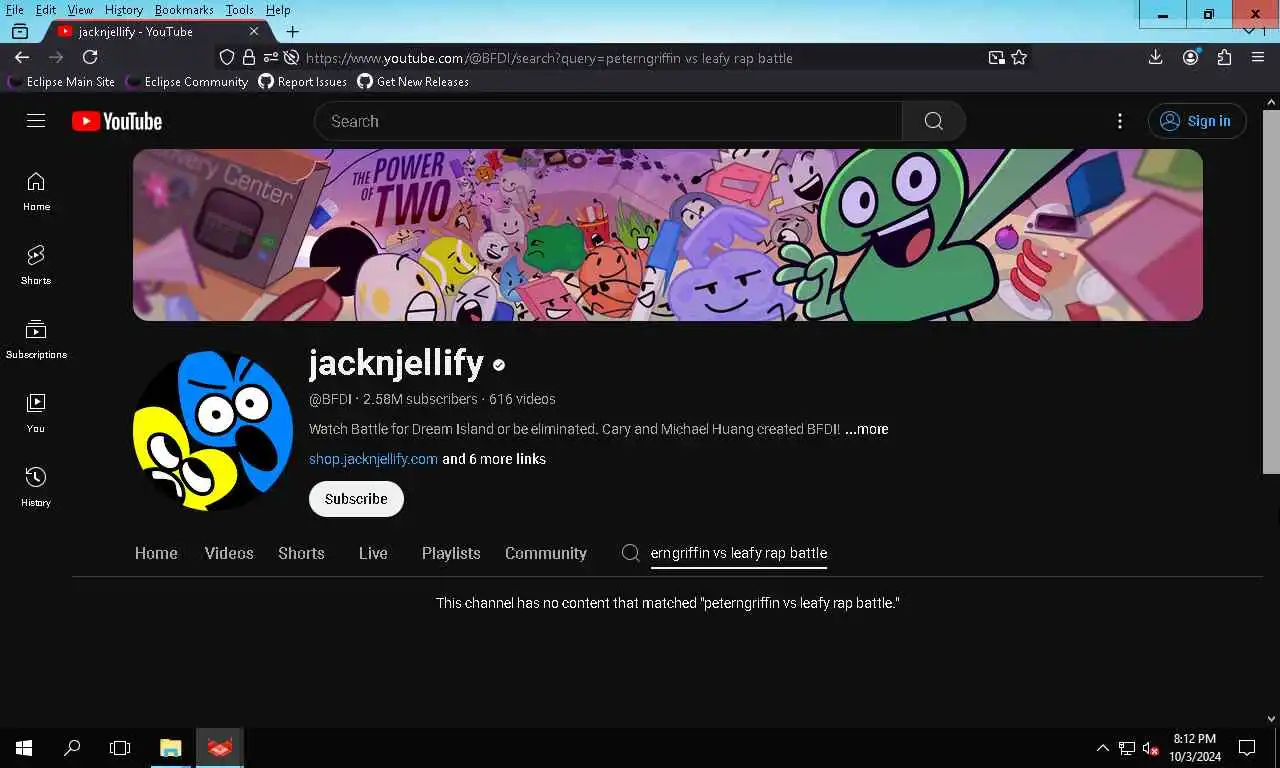Open the browser application menu
Screen dimensions: 1280x768
click(1258, 58)
